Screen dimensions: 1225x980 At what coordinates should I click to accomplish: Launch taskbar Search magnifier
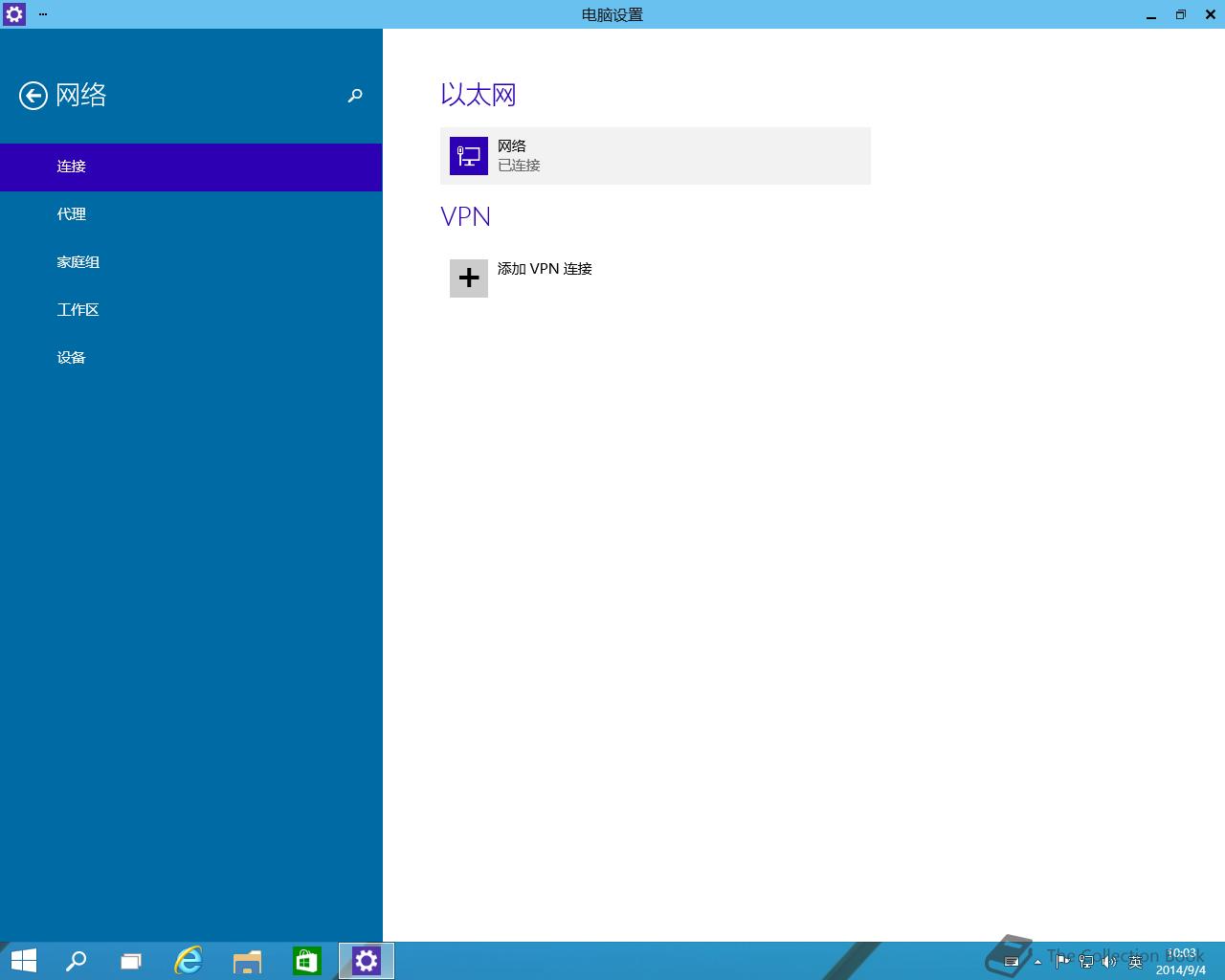click(76, 961)
